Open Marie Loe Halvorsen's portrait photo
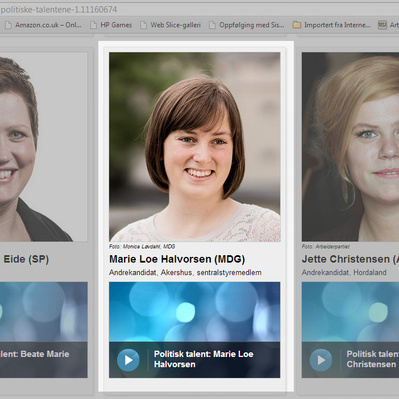 coord(195,147)
